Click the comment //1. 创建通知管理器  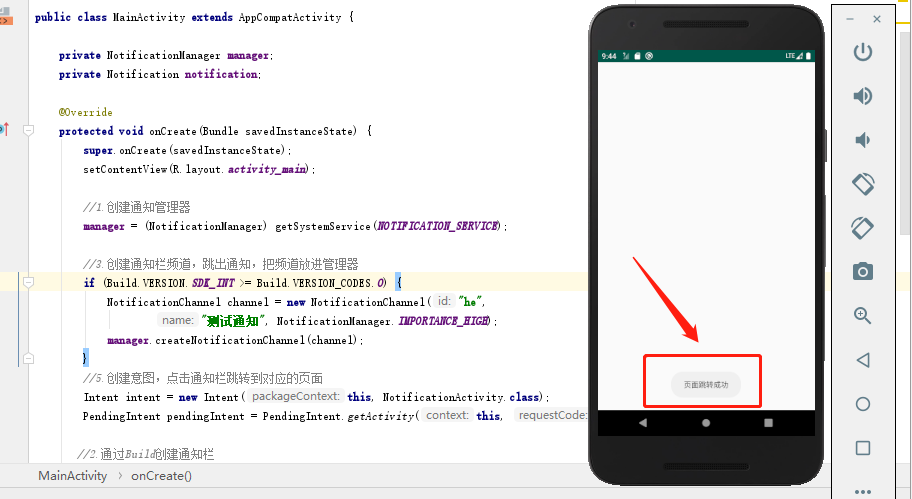[x=137, y=207]
